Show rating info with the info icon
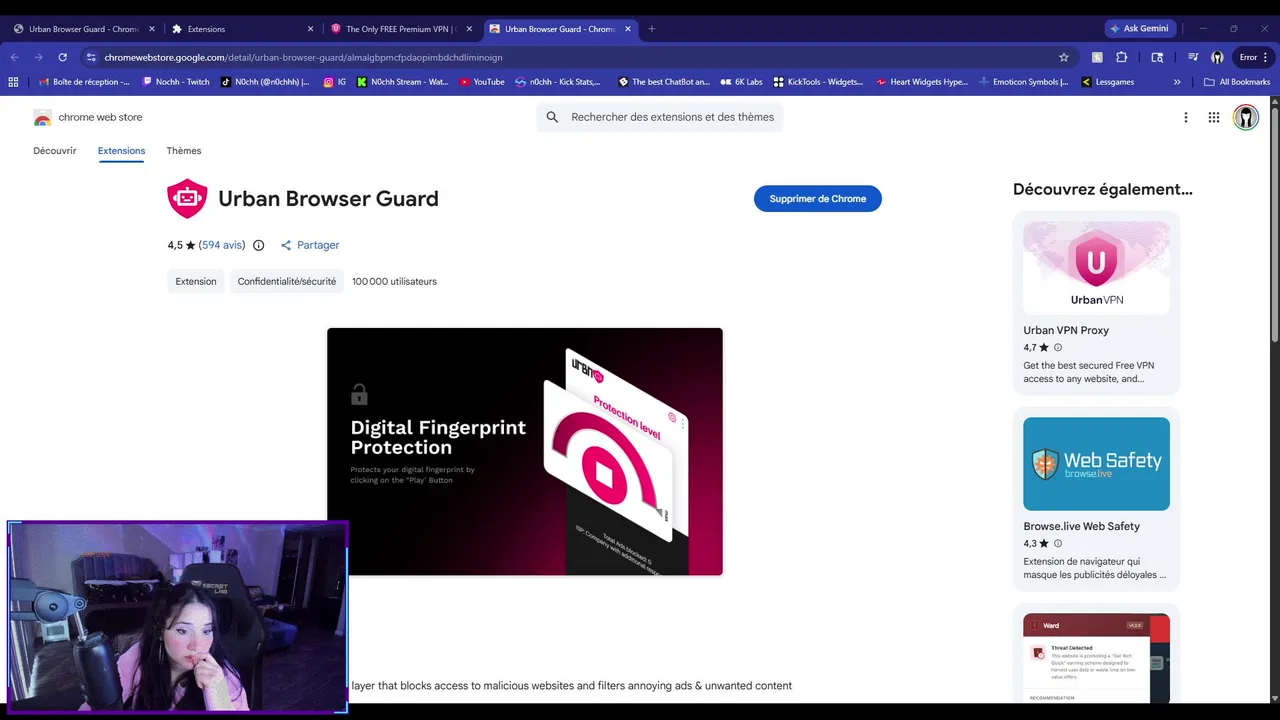 tap(259, 245)
